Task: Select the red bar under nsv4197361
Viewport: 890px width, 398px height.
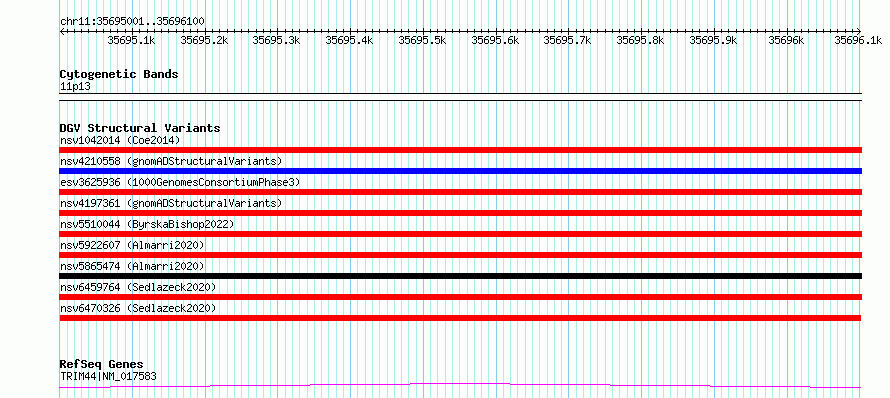Action: click(x=460, y=213)
